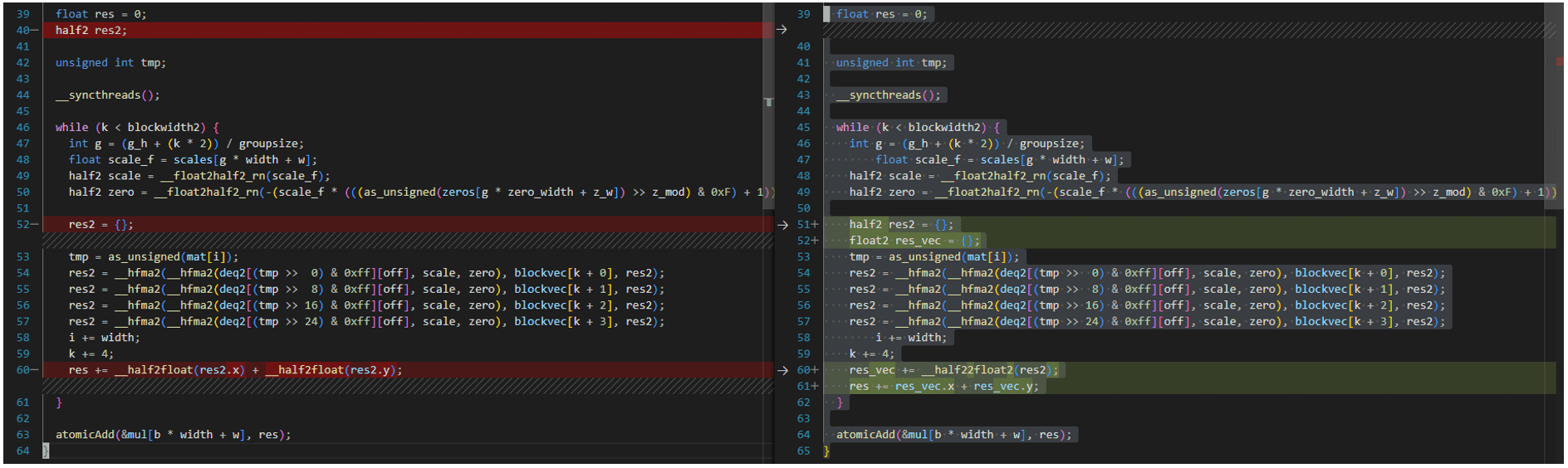Click the closing brace on right line 65
The image size is (1568, 468).
pos(826,451)
